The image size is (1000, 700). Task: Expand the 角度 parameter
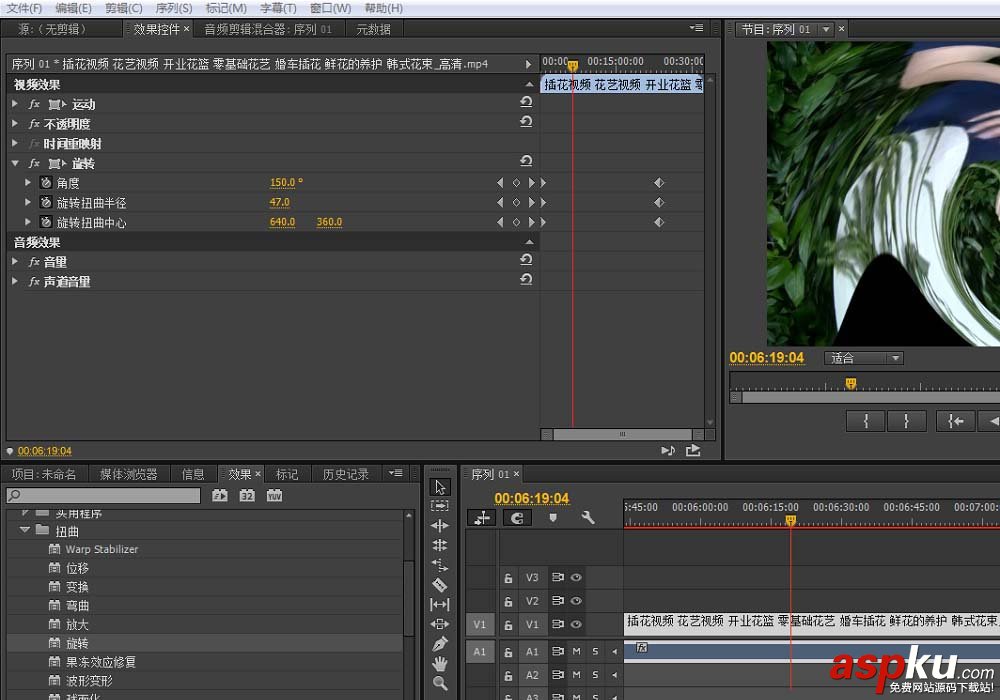point(27,182)
